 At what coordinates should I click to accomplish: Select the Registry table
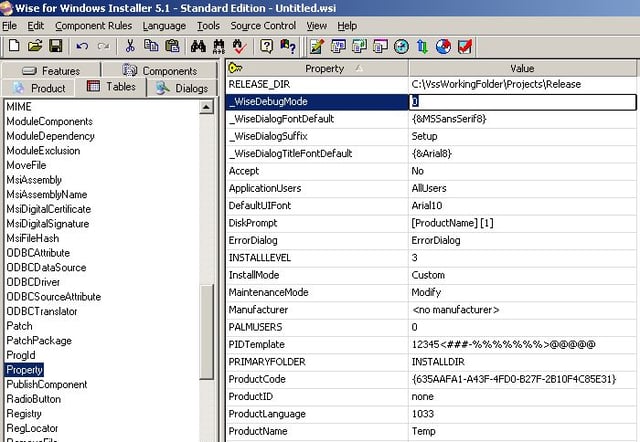point(24,413)
